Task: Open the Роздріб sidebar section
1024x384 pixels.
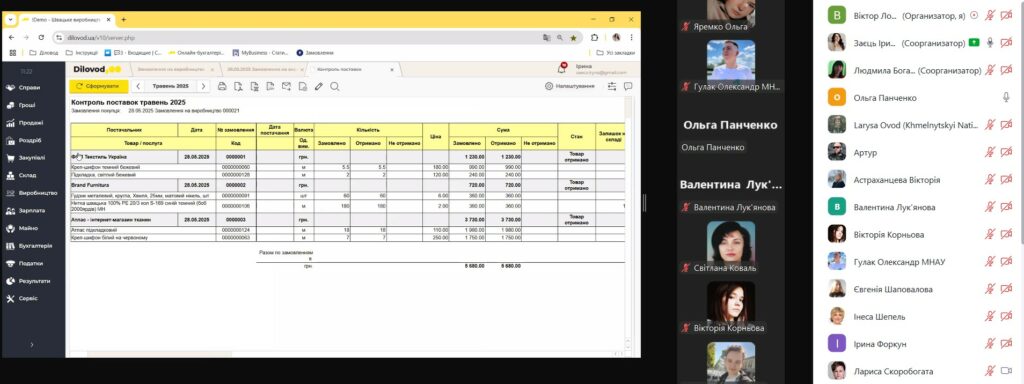Action: tap(24, 140)
